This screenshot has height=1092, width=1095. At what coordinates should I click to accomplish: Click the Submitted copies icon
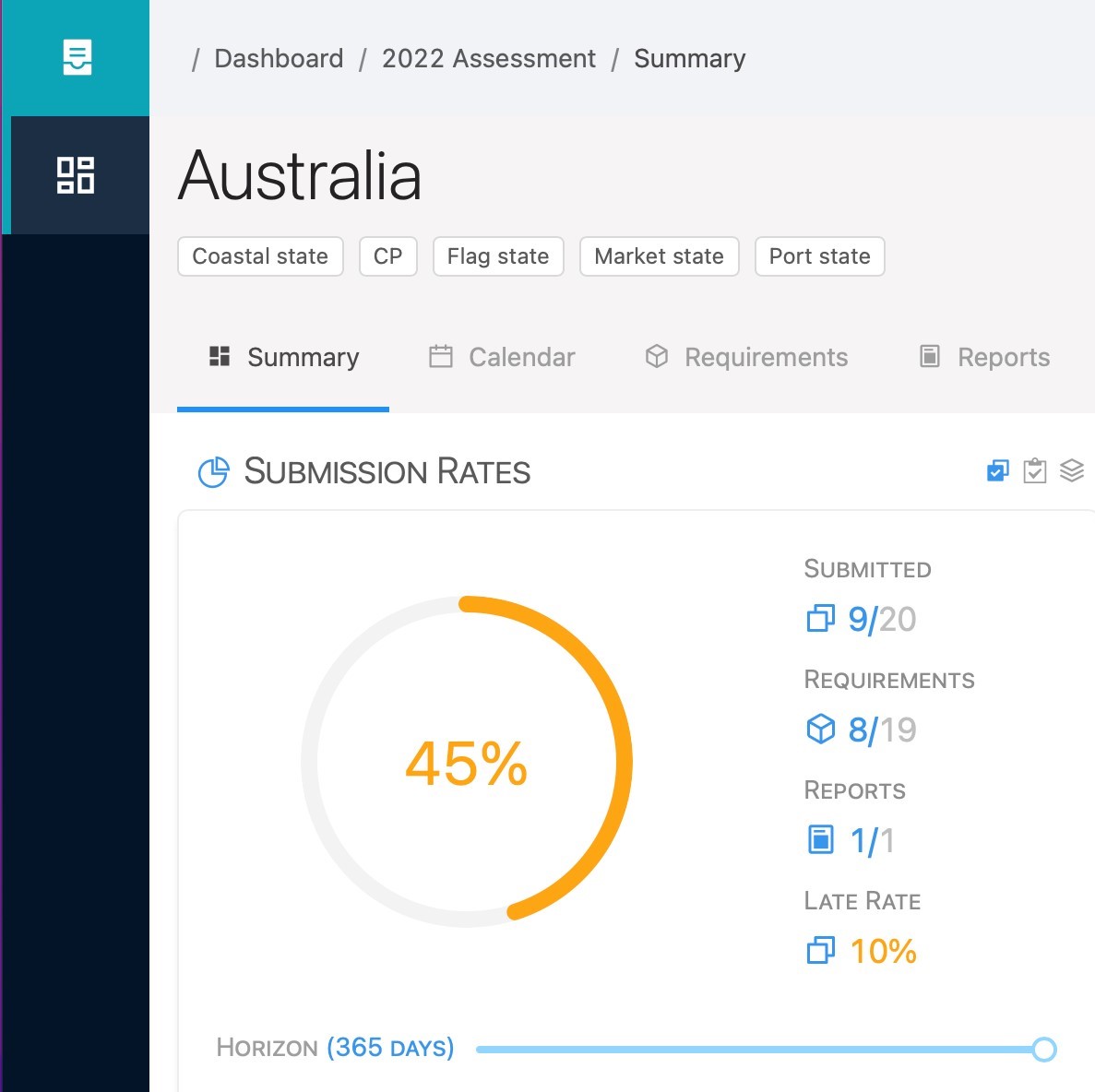coord(820,619)
